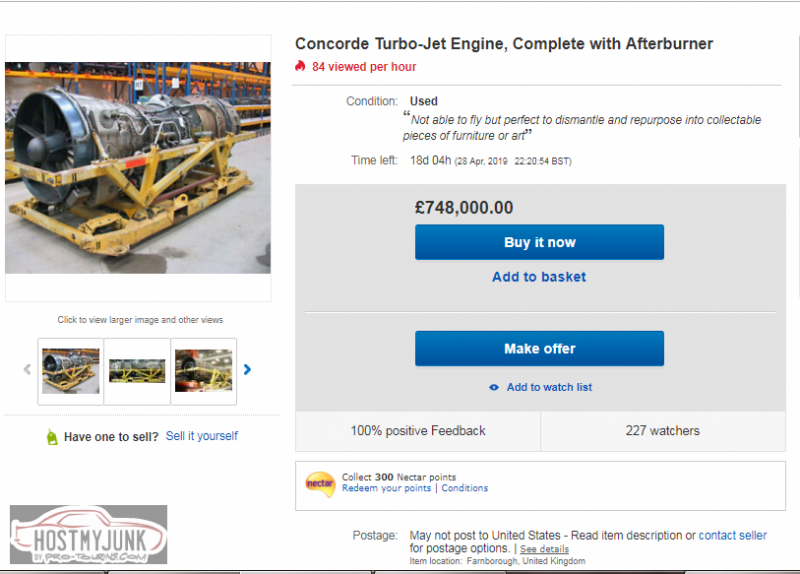
Task: Select the first engine thumbnail
Action: click(71, 370)
